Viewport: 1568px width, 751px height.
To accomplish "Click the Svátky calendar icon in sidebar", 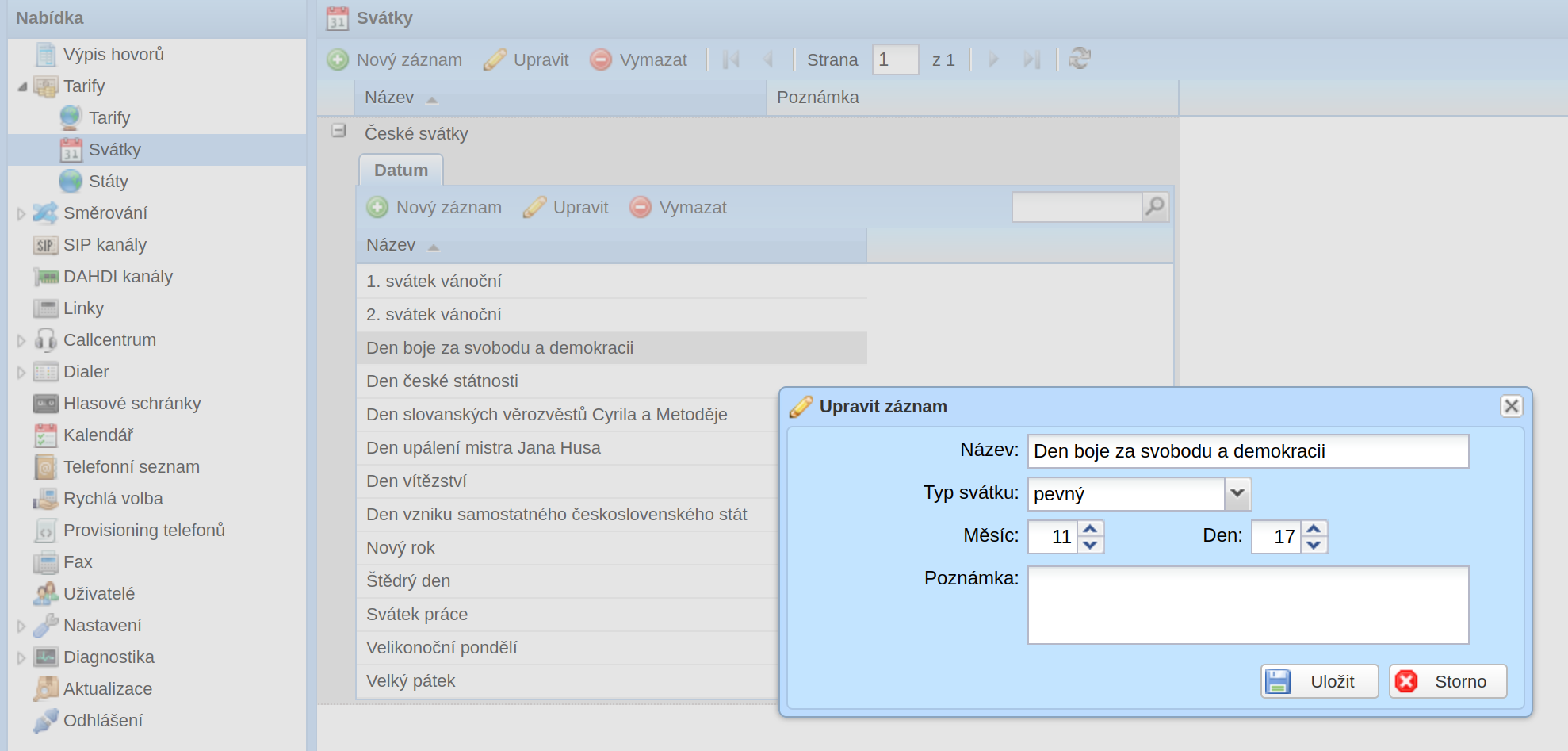I will tap(71, 150).
